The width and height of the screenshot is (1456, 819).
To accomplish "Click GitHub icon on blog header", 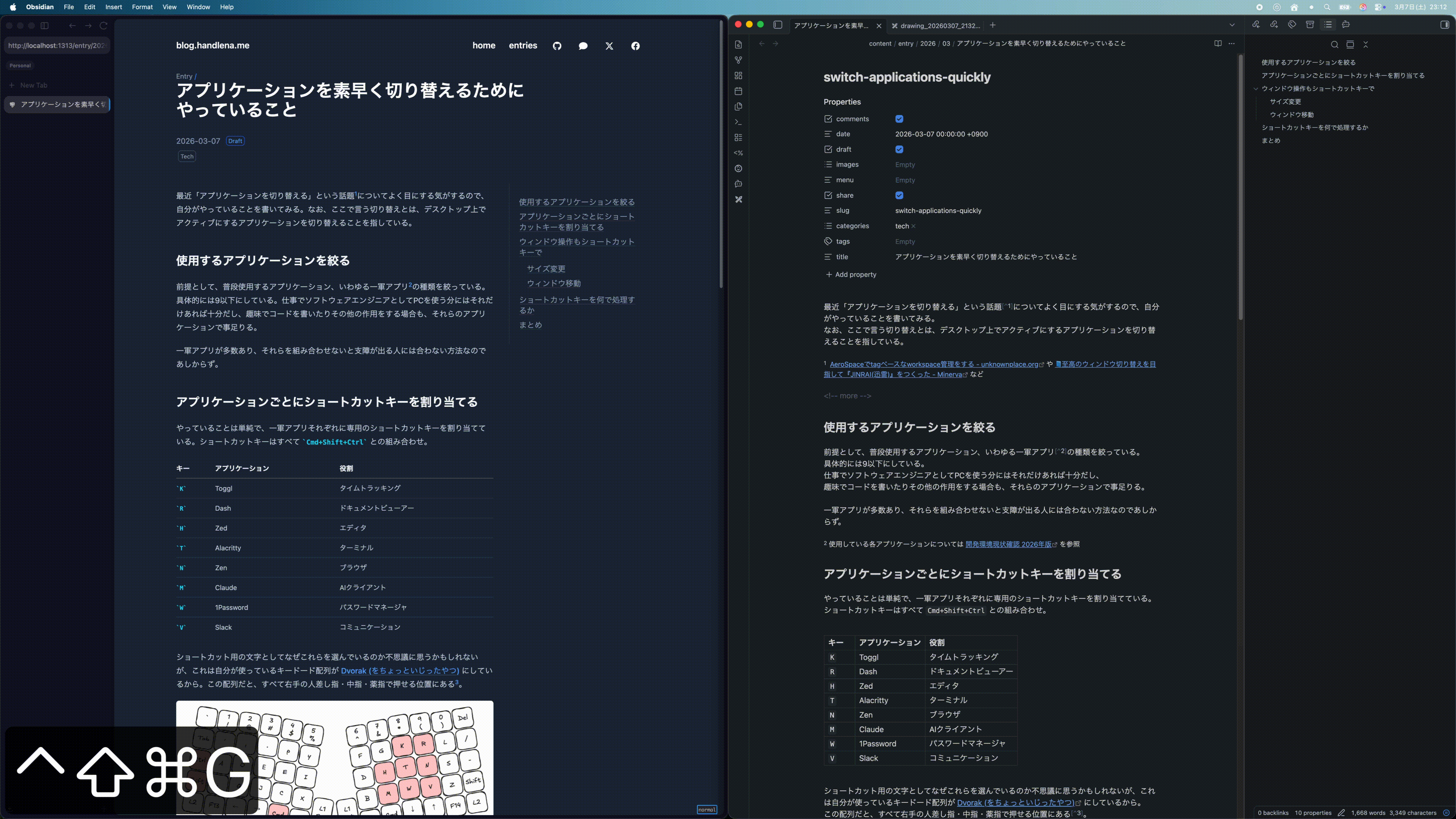I will (557, 46).
